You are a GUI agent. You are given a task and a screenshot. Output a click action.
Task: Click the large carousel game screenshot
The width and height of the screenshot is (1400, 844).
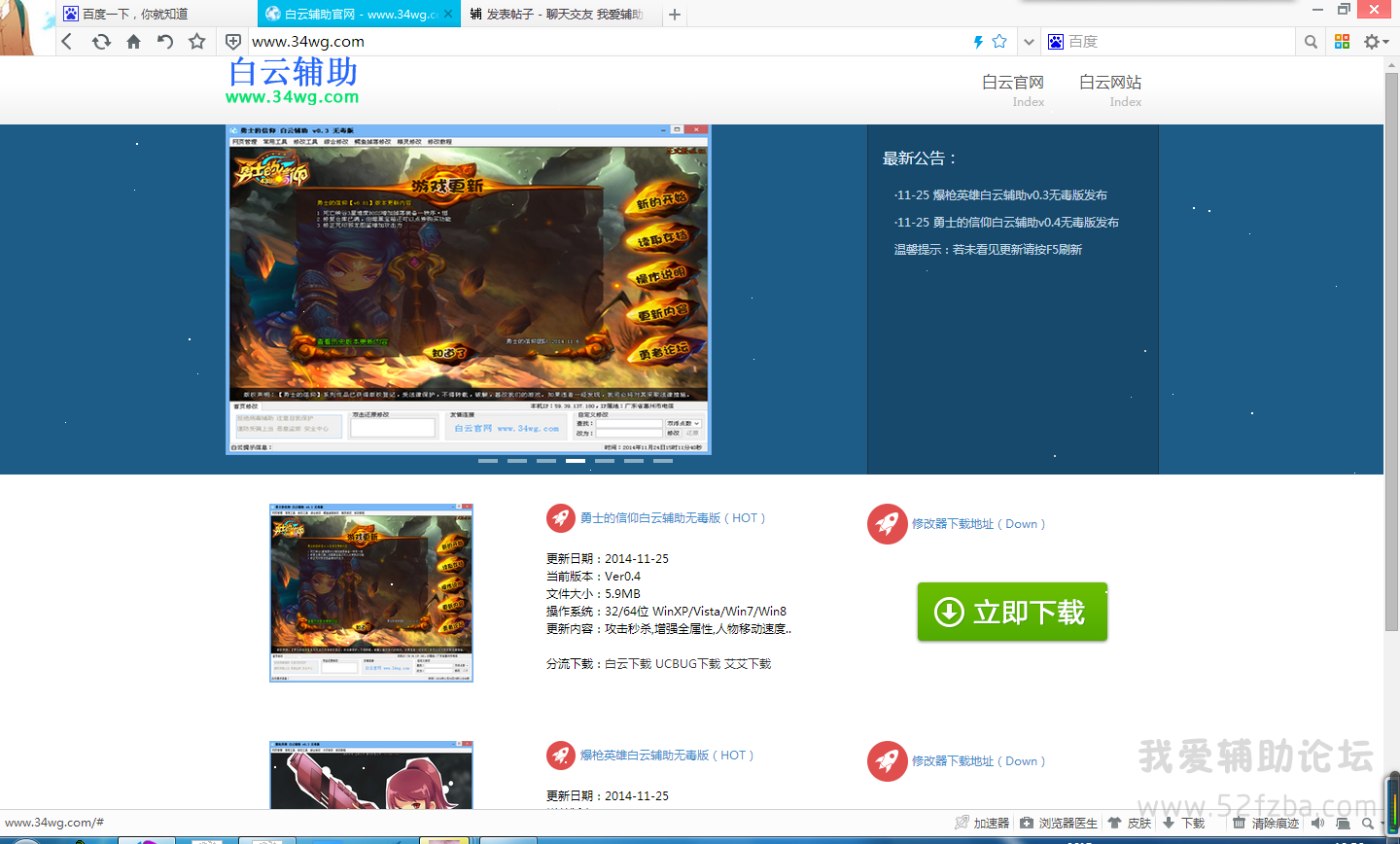[x=469, y=290]
